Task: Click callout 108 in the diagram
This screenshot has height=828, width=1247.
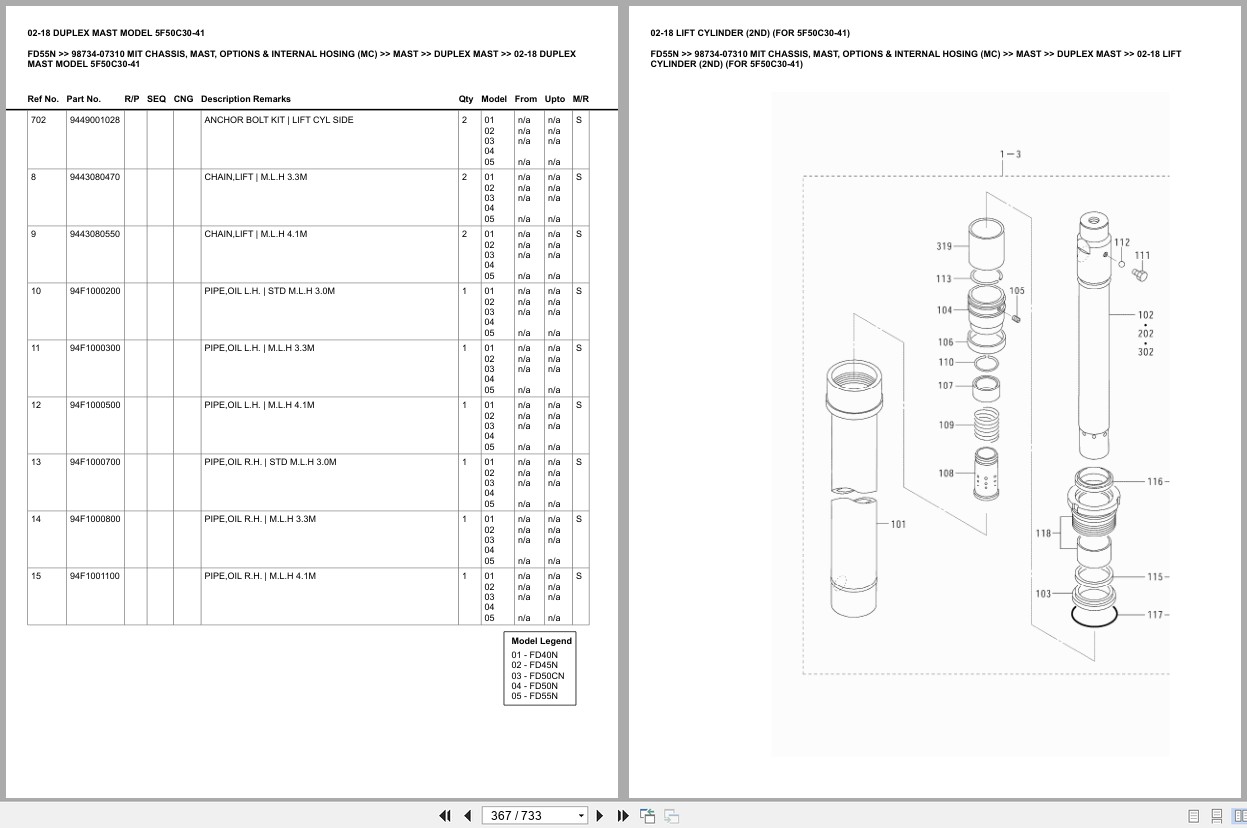Action: click(946, 473)
